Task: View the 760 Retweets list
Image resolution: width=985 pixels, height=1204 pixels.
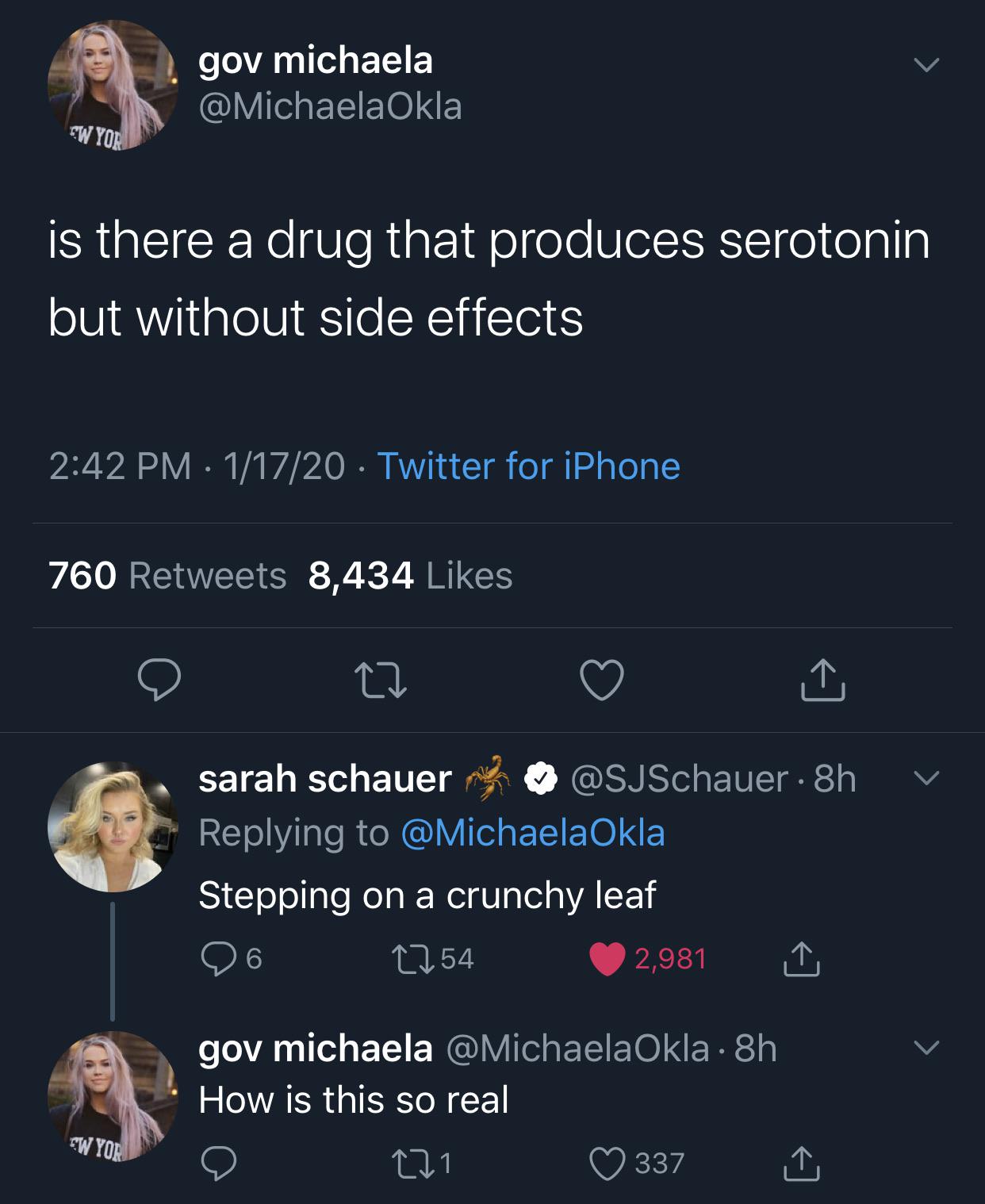Action: pyautogui.click(x=167, y=575)
